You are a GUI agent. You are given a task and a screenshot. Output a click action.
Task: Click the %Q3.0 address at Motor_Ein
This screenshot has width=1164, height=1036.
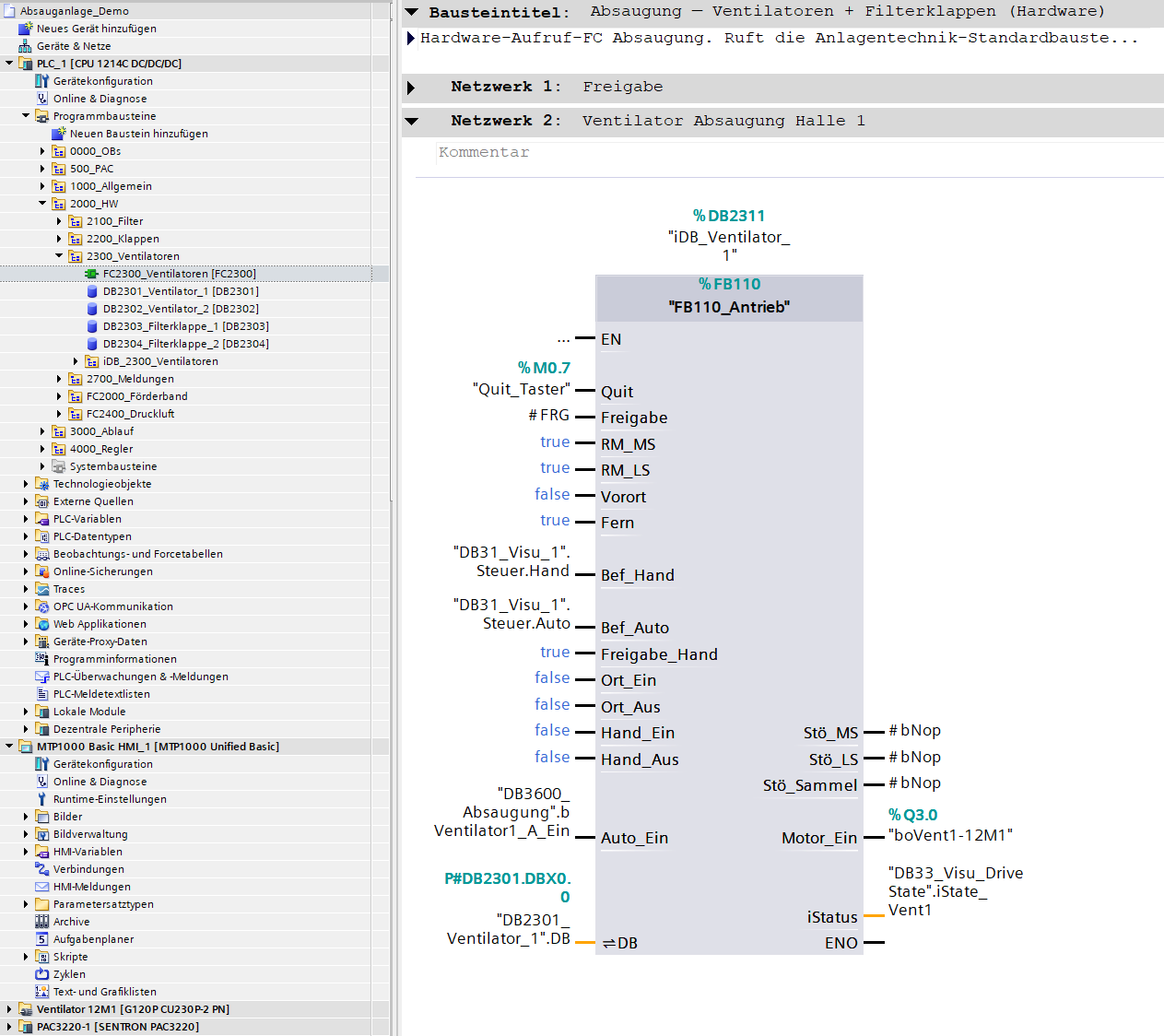point(912,815)
